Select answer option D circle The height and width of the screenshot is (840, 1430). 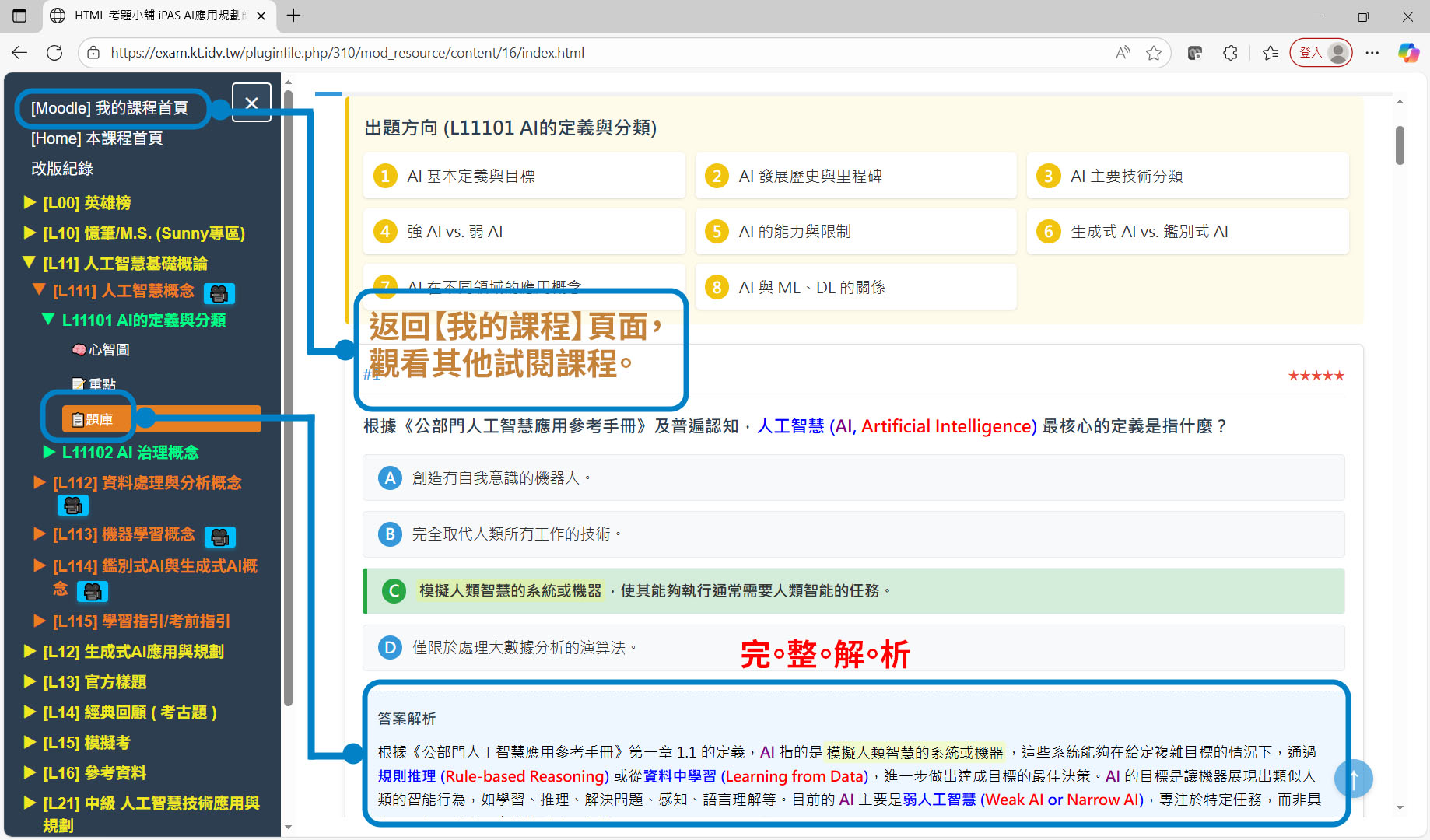[x=390, y=648]
